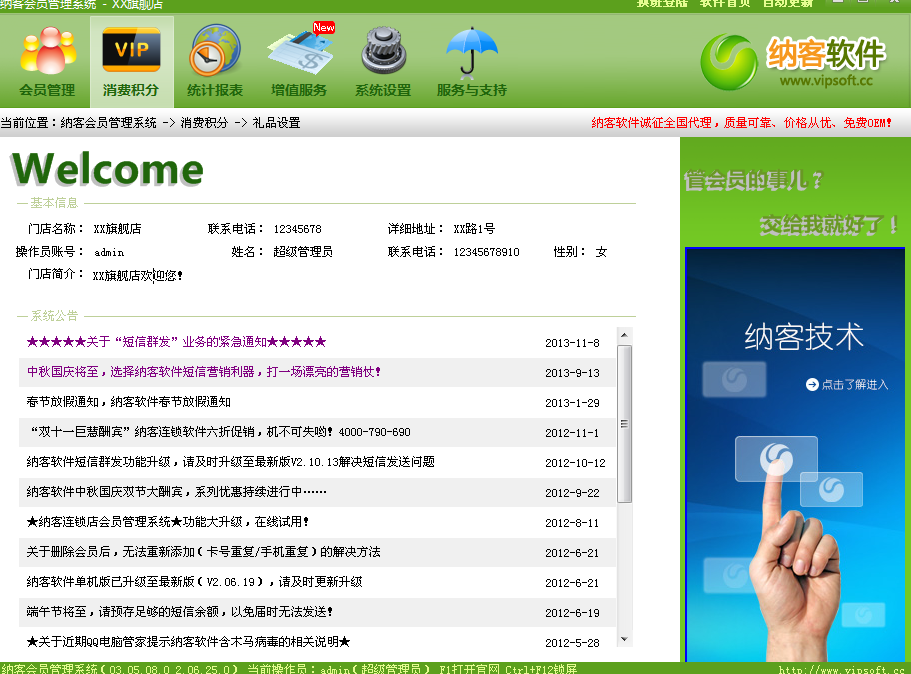Click the 服务与支持 umbrella icon

point(471,52)
